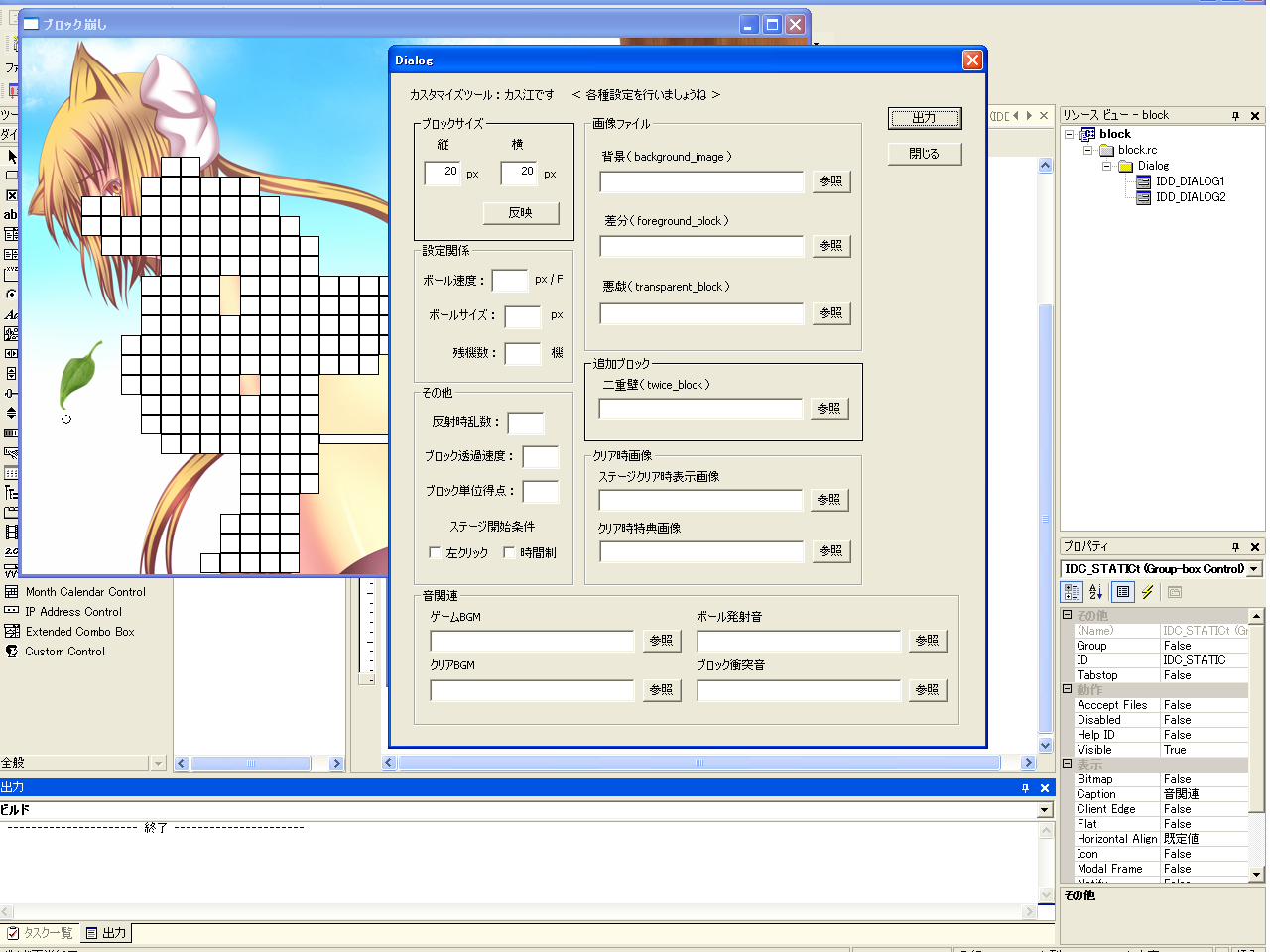Sort properties alphabetically with A-Z icon
This screenshot has width=1270, height=952.
click(x=1095, y=592)
